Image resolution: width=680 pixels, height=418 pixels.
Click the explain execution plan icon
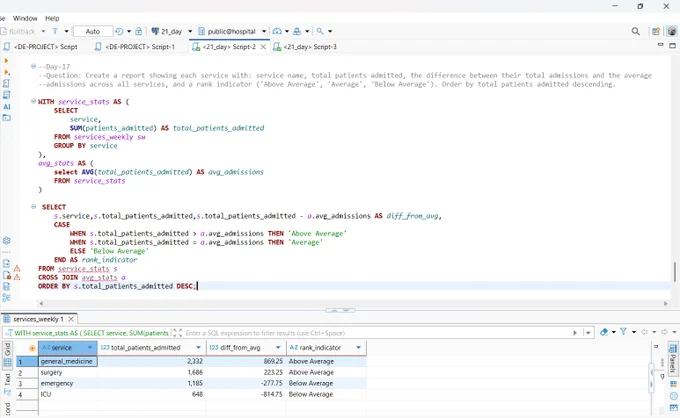click(7, 95)
